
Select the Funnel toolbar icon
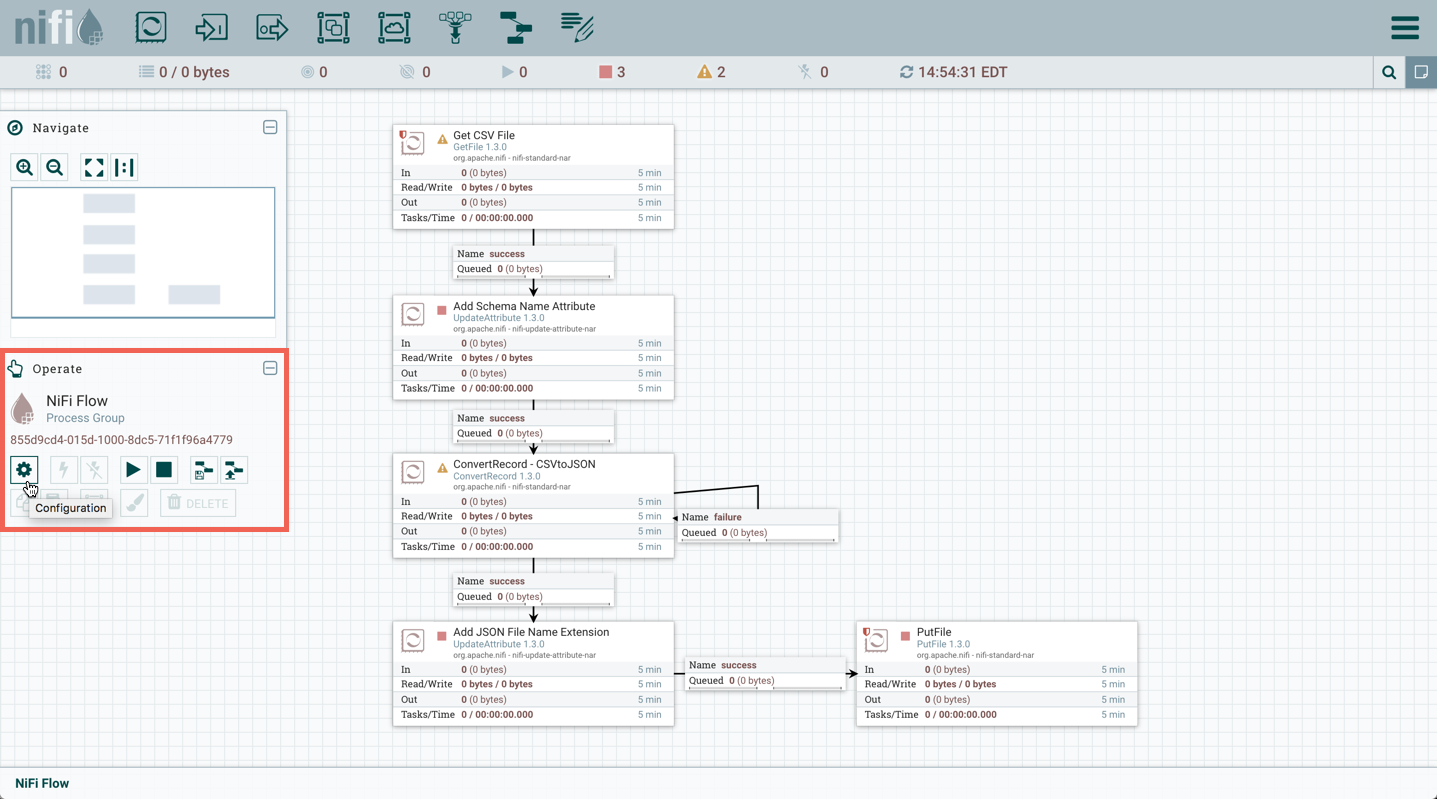[x=455, y=27]
